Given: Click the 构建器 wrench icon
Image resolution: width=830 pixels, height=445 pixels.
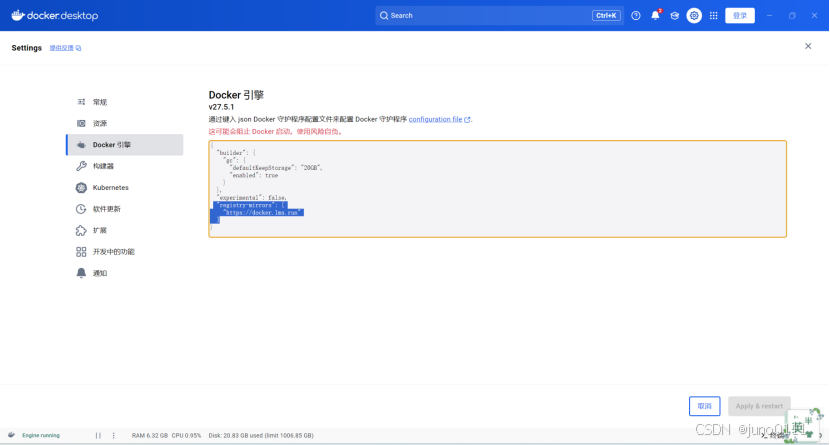Looking at the screenshot, I should (81, 166).
